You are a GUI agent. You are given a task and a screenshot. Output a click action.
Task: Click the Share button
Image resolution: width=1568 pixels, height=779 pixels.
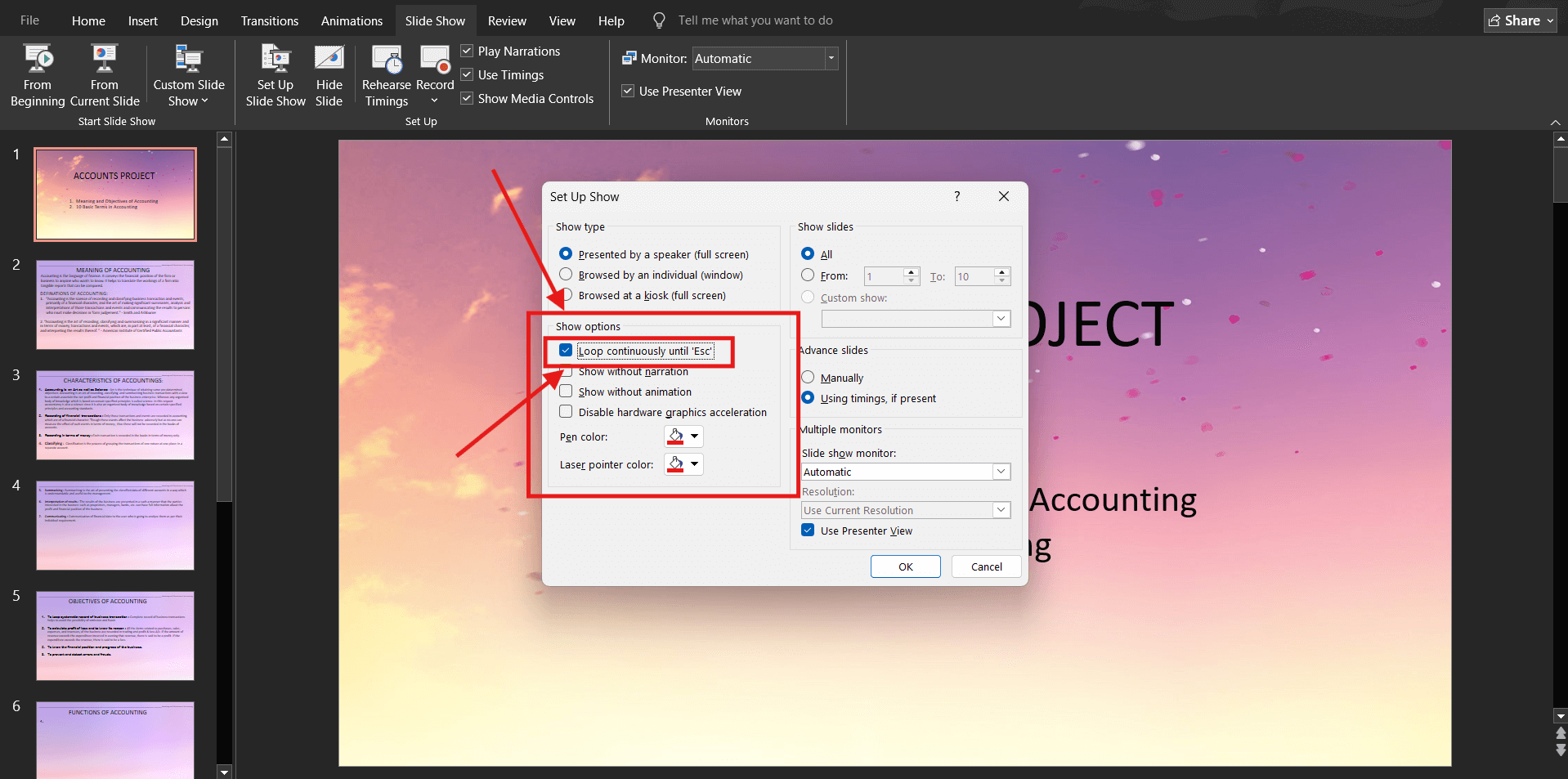click(1521, 20)
